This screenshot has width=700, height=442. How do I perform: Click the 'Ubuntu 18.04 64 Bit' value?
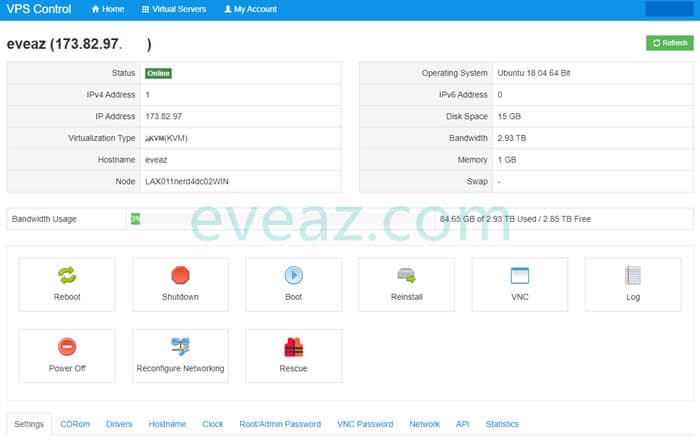click(x=534, y=73)
